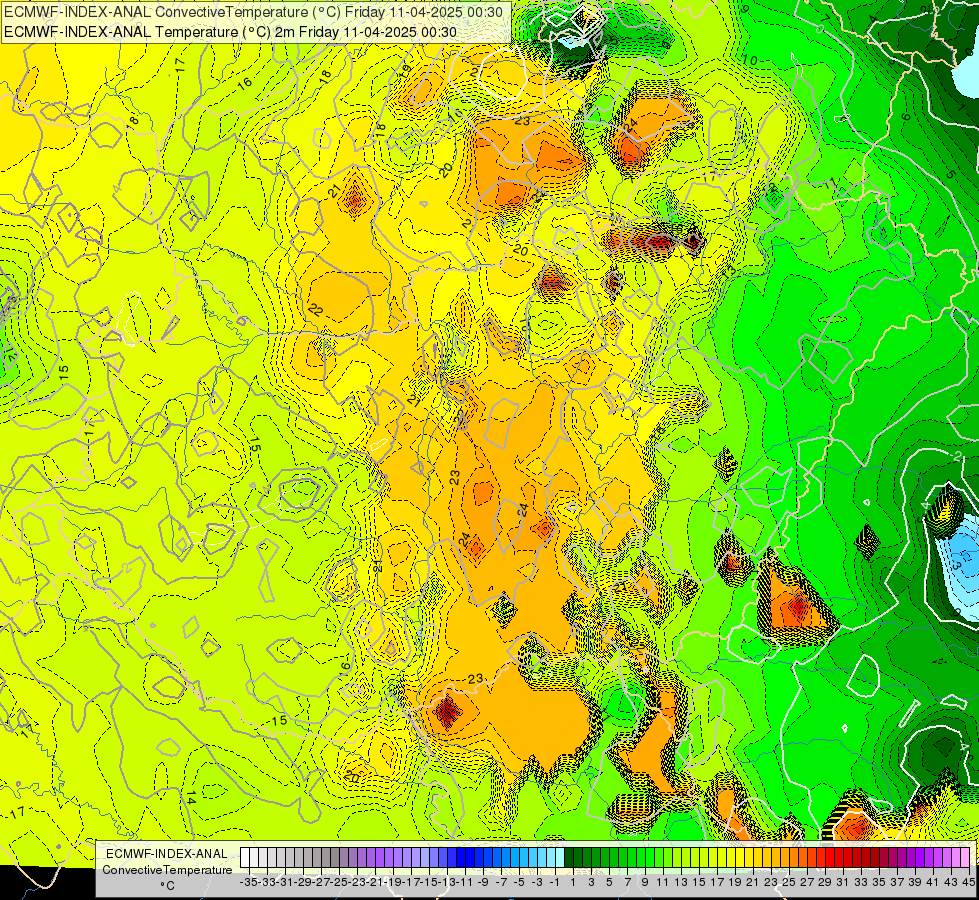The width and height of the screenshot is (979, 900).
Task: Click the -35 legend scale value
Action: (248, 882)
